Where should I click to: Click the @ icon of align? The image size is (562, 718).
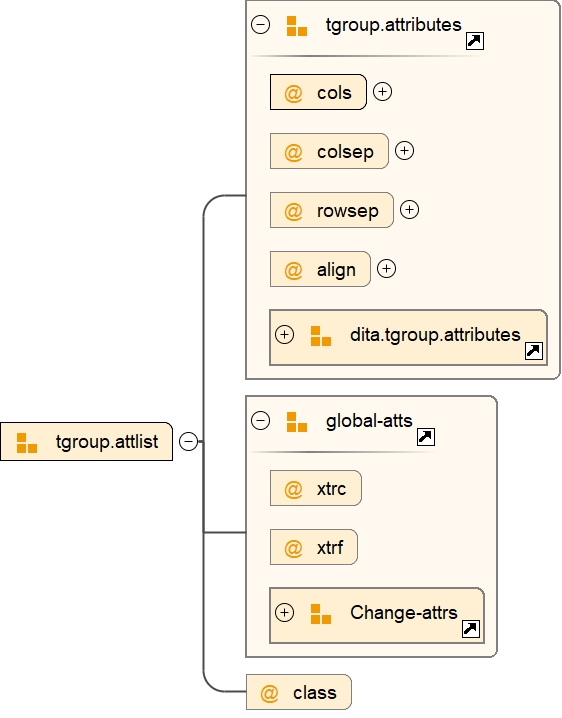click(x=293, y=270)
